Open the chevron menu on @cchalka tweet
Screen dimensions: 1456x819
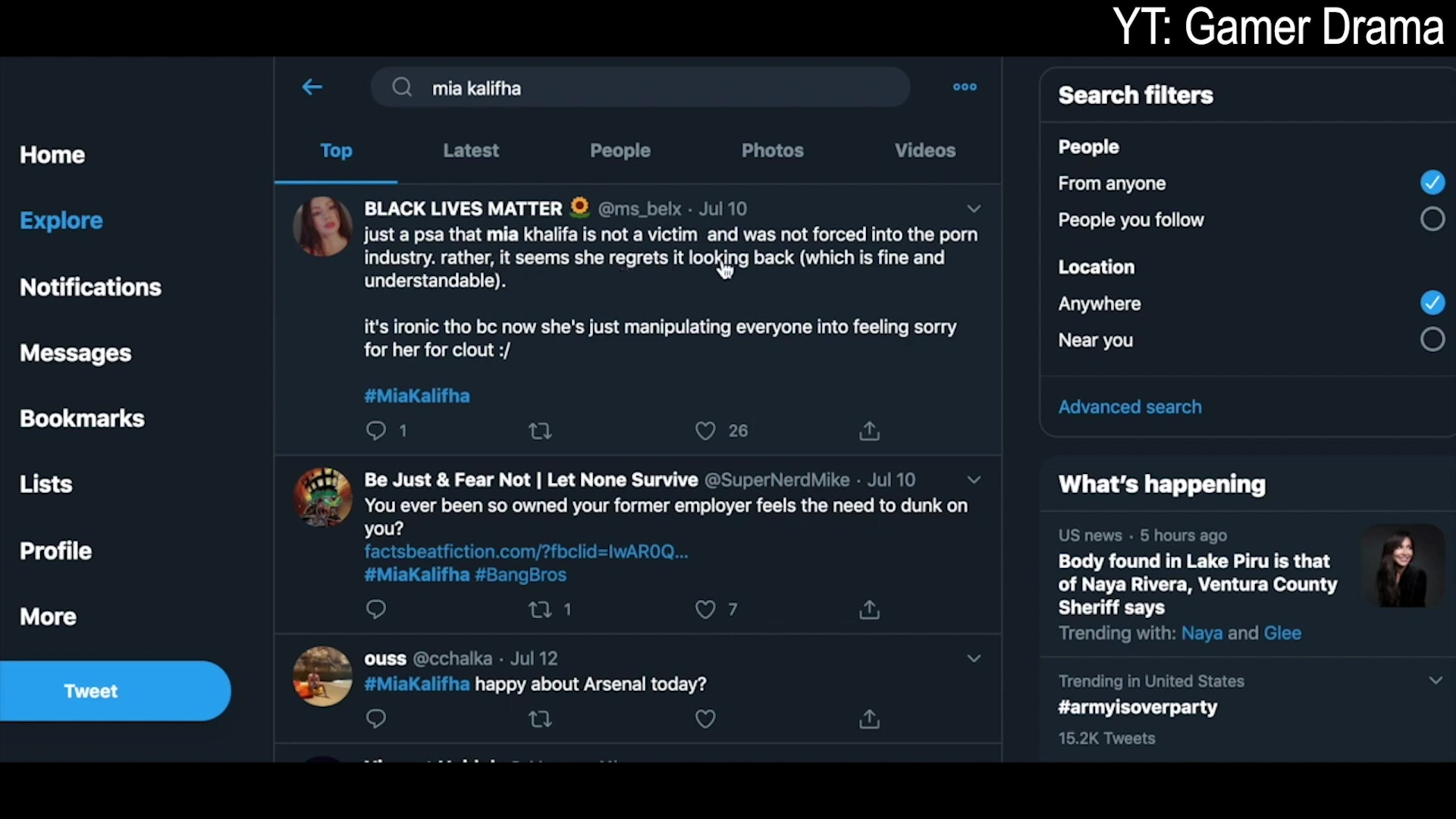click(x=974, y=658)
